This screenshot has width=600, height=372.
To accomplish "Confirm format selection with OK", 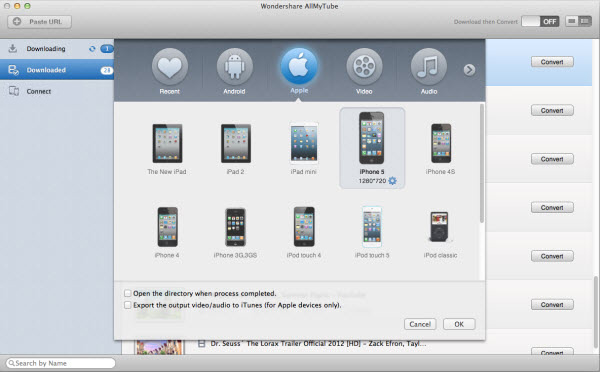I will 459,324.
